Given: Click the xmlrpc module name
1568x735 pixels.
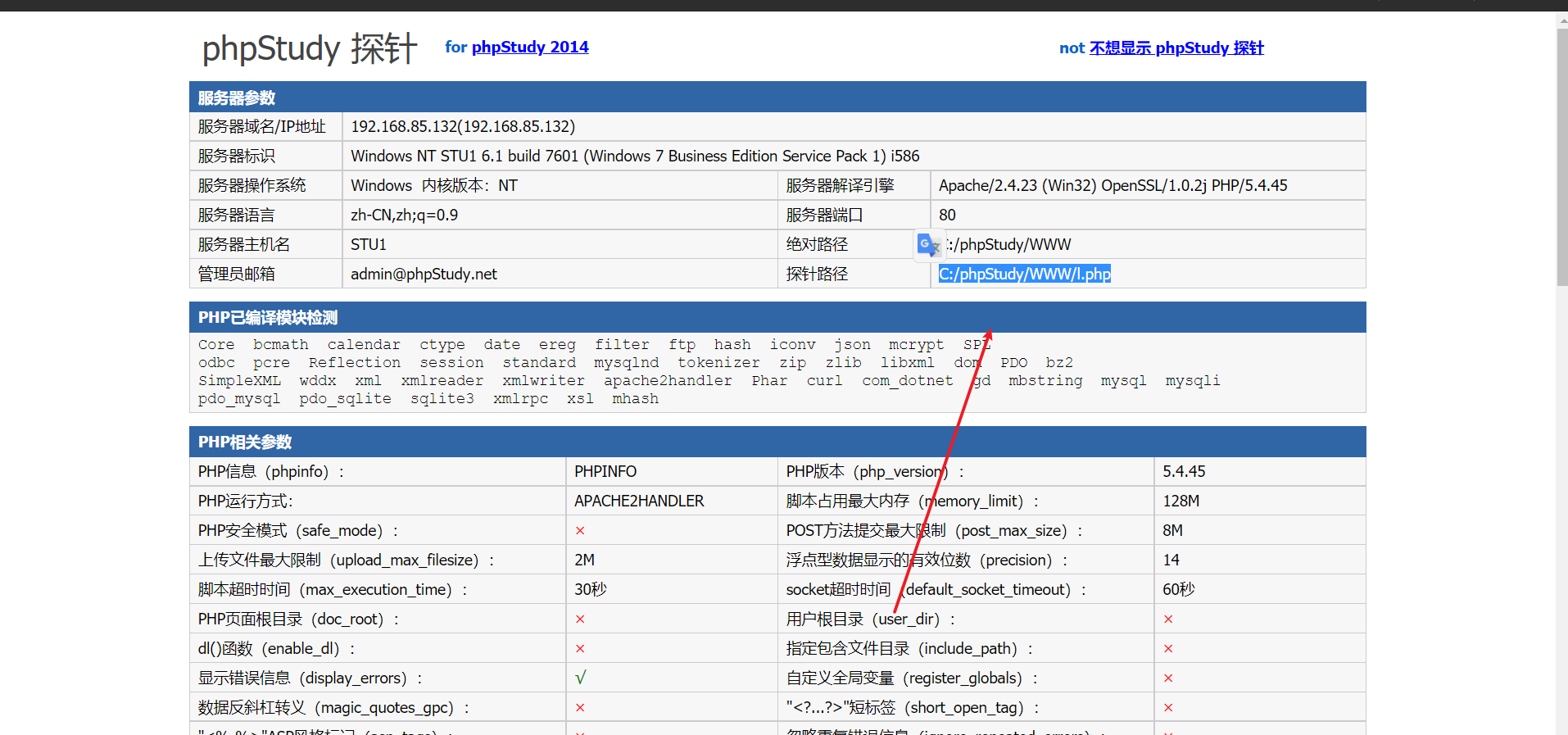Looking at the screenshot, I should pyautogui.click(x=520, y=399).
